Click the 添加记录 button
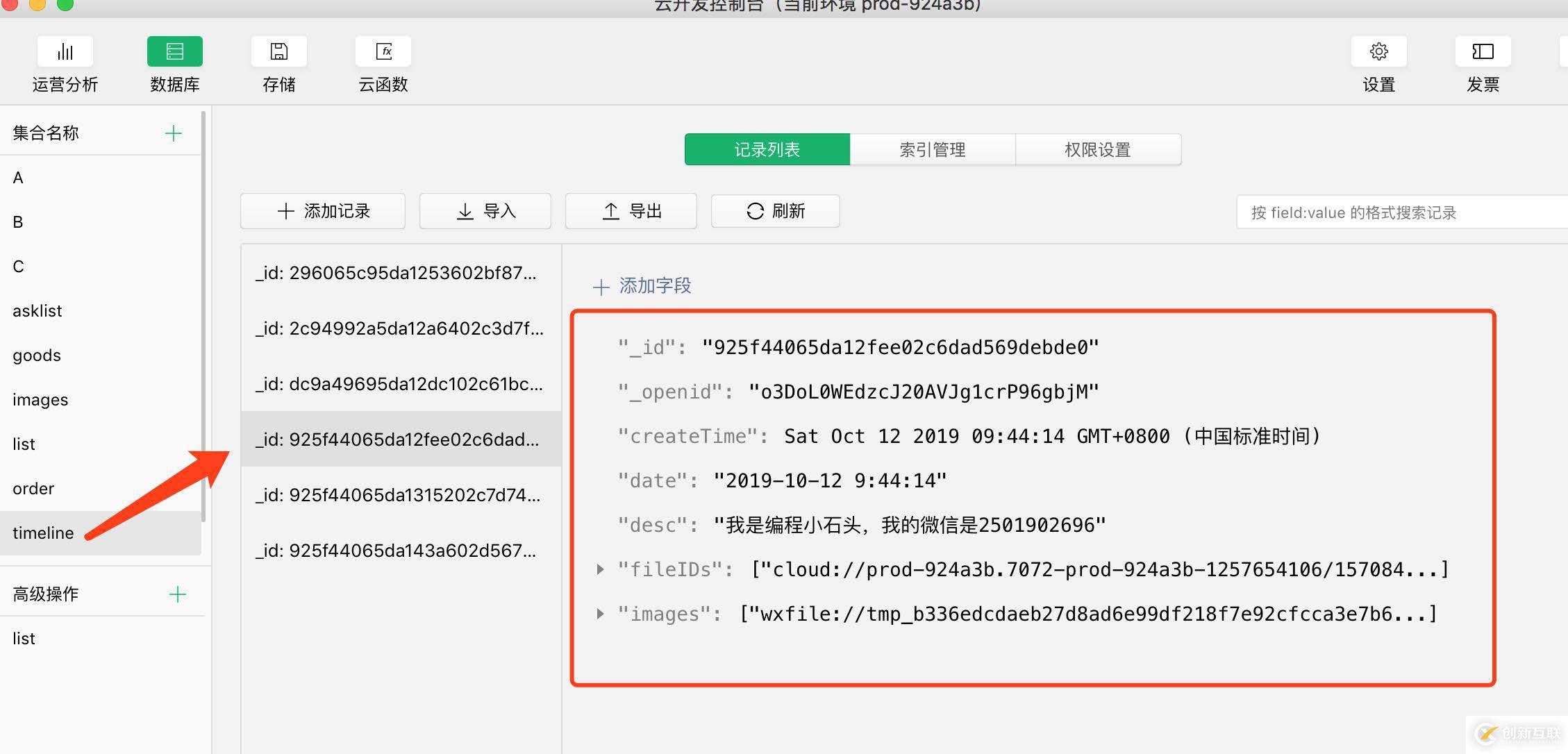The width and height of the screenshot is (1568, 754). pyautogui.click(x=323, y=211)
